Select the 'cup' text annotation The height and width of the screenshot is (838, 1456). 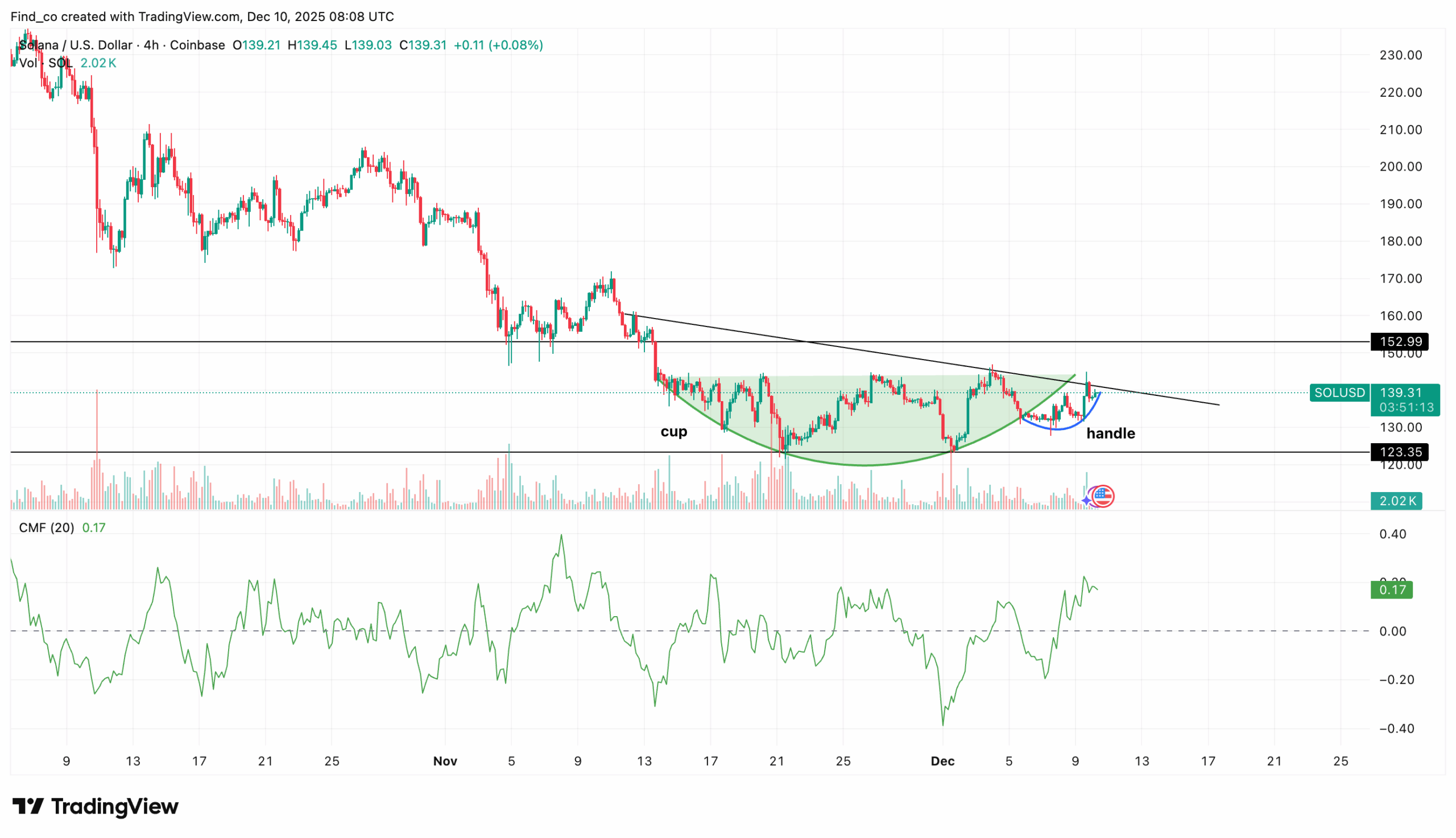(673, 431)
